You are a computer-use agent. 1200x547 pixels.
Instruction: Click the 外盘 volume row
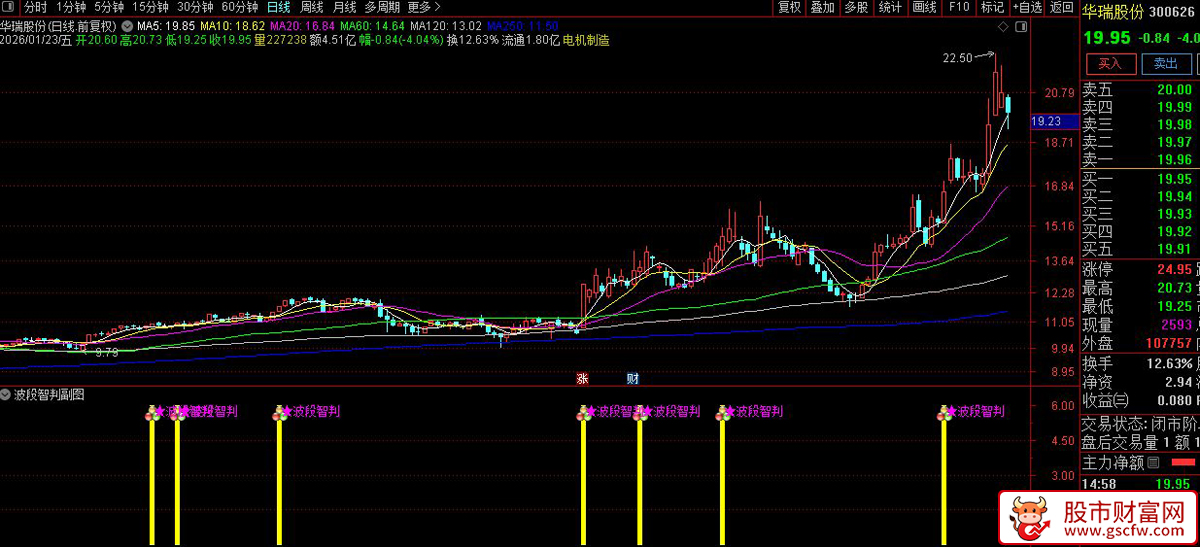point(1140,343)
